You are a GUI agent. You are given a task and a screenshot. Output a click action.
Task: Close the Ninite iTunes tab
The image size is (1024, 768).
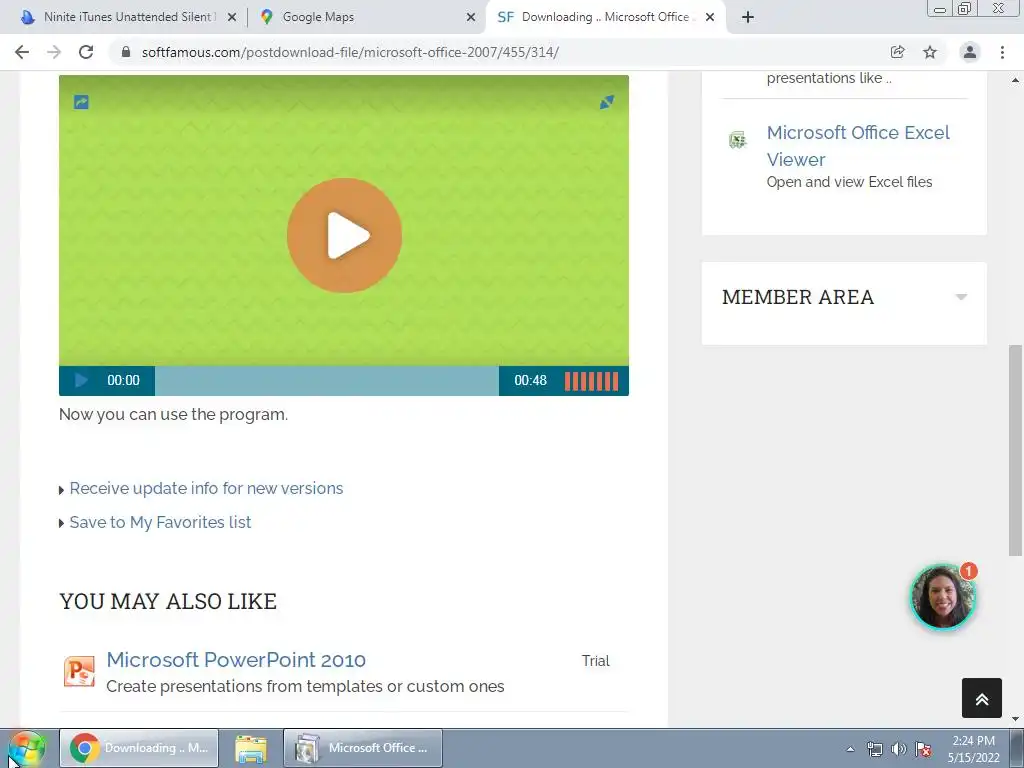pos(232,18)
